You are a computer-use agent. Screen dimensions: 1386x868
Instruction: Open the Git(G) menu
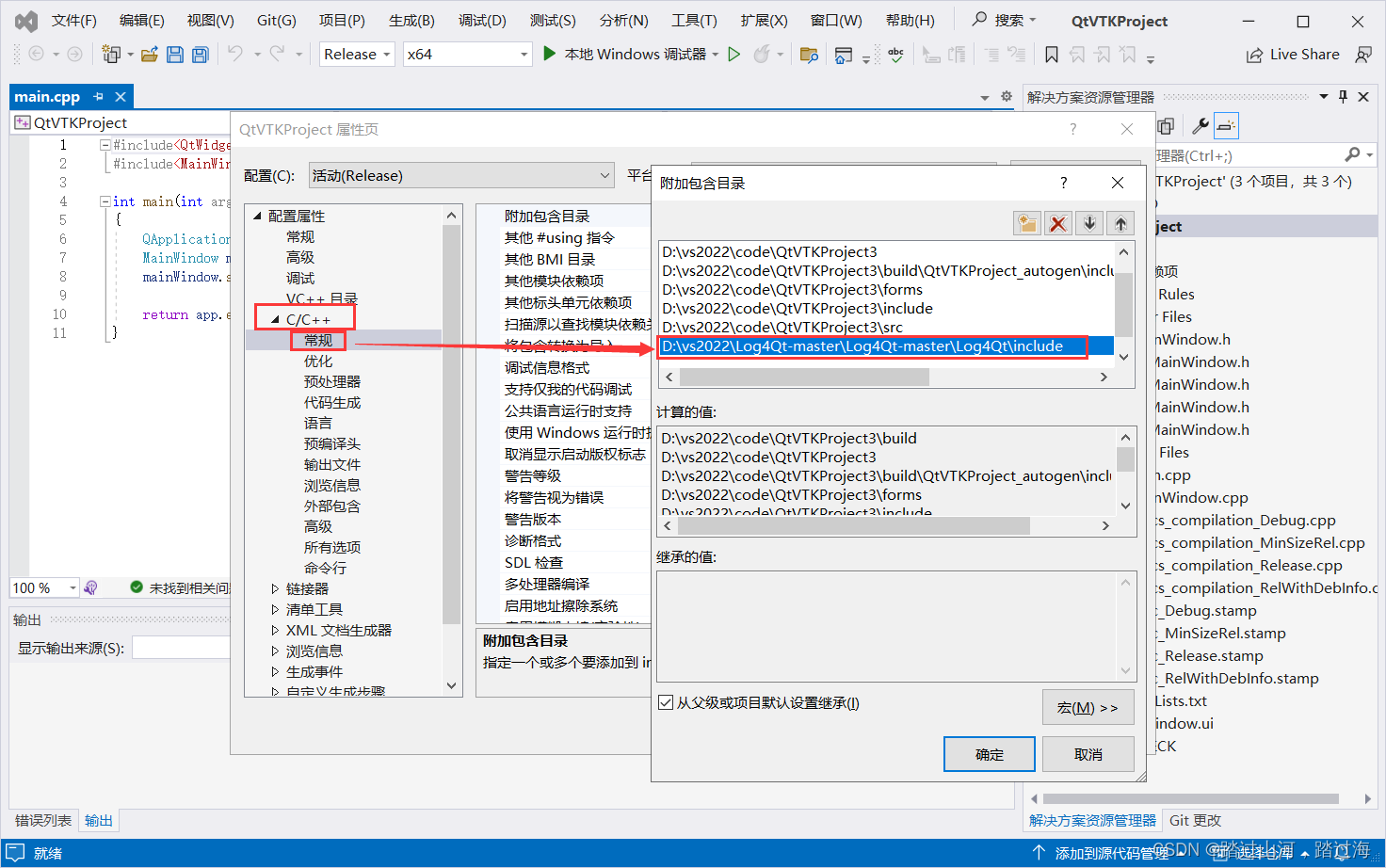(276, 20)
